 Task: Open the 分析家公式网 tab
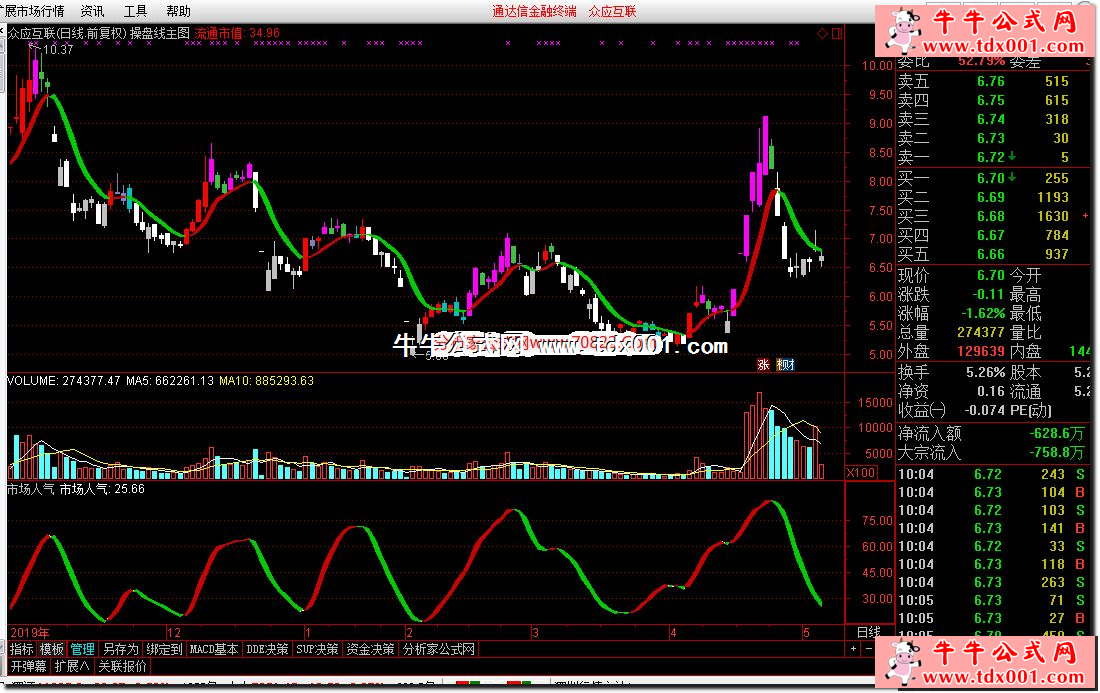439,650
